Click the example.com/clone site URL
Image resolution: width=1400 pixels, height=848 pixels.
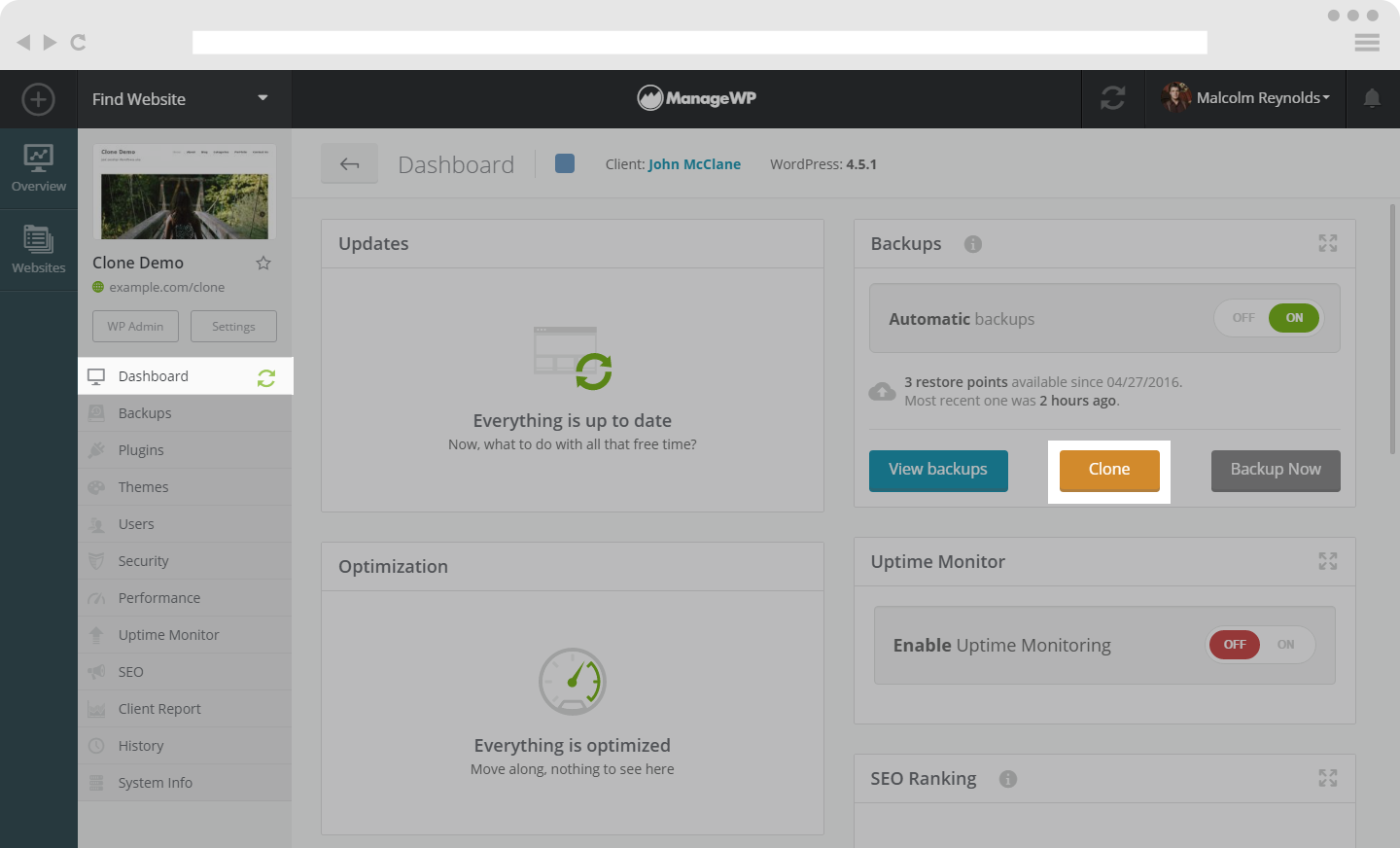(166, 288)
